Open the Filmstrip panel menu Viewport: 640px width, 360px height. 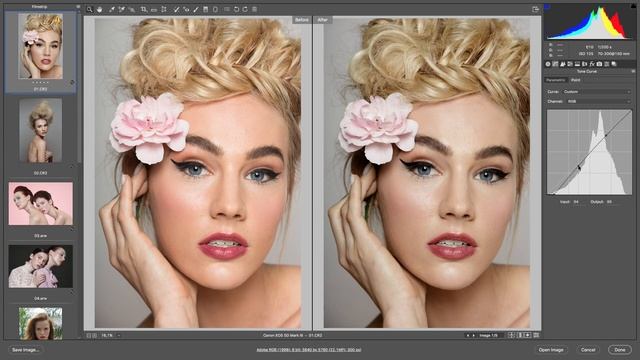pyautogui.click(x=78, y=7)
